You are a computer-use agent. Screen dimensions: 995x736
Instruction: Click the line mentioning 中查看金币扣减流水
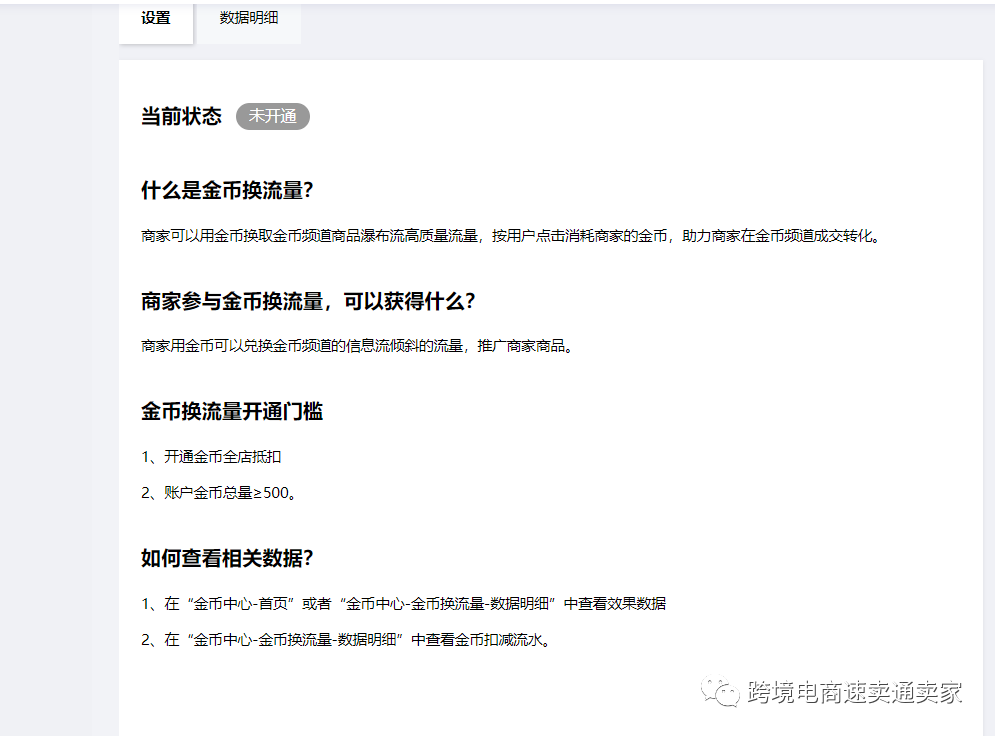[x=346, y=640]
